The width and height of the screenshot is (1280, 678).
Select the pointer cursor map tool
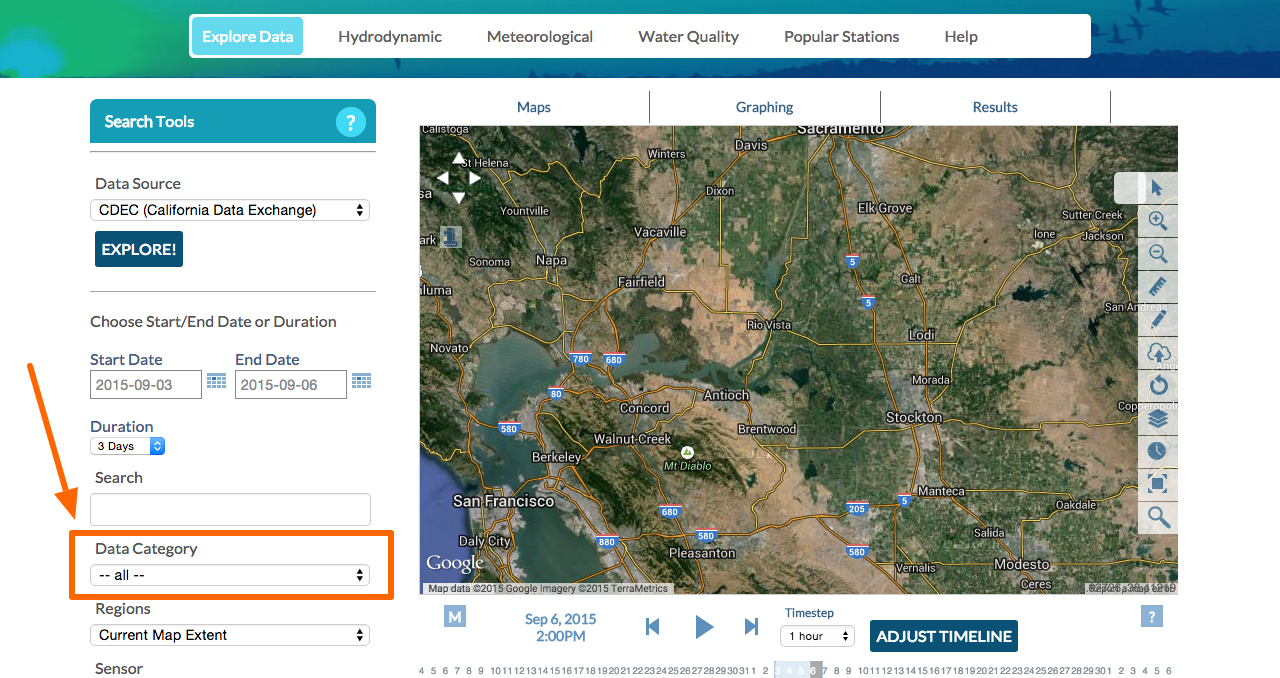[1157, 188]
